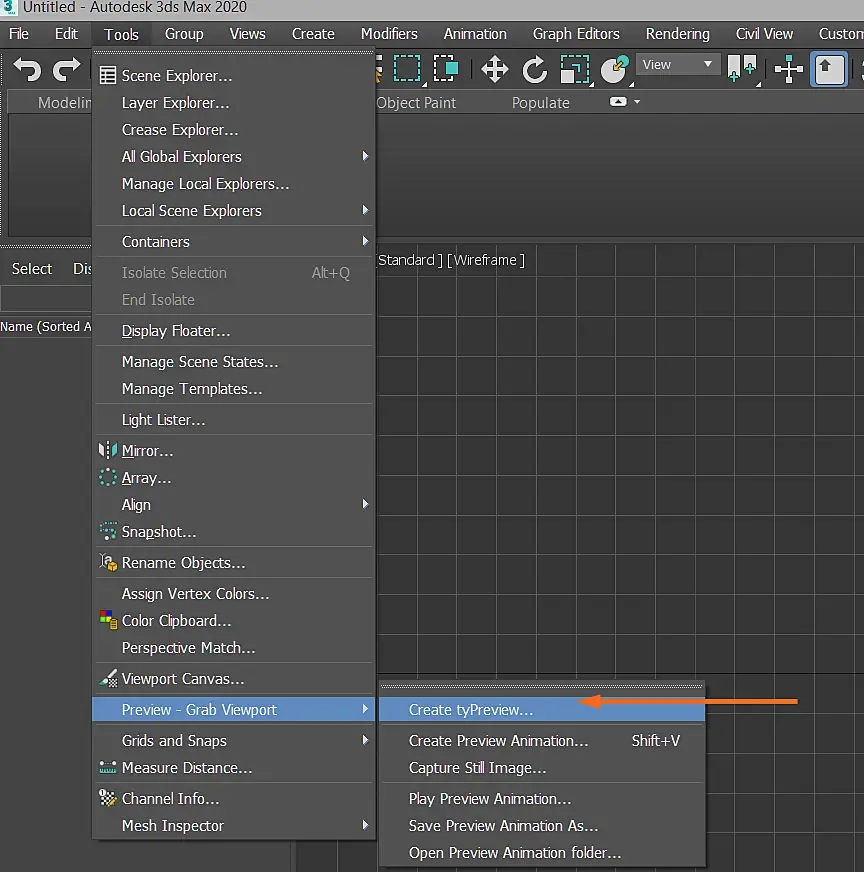Open the View reference coordinate system dropdown
The width and height of the screenshot is (864, 872).
coord(677,64)
